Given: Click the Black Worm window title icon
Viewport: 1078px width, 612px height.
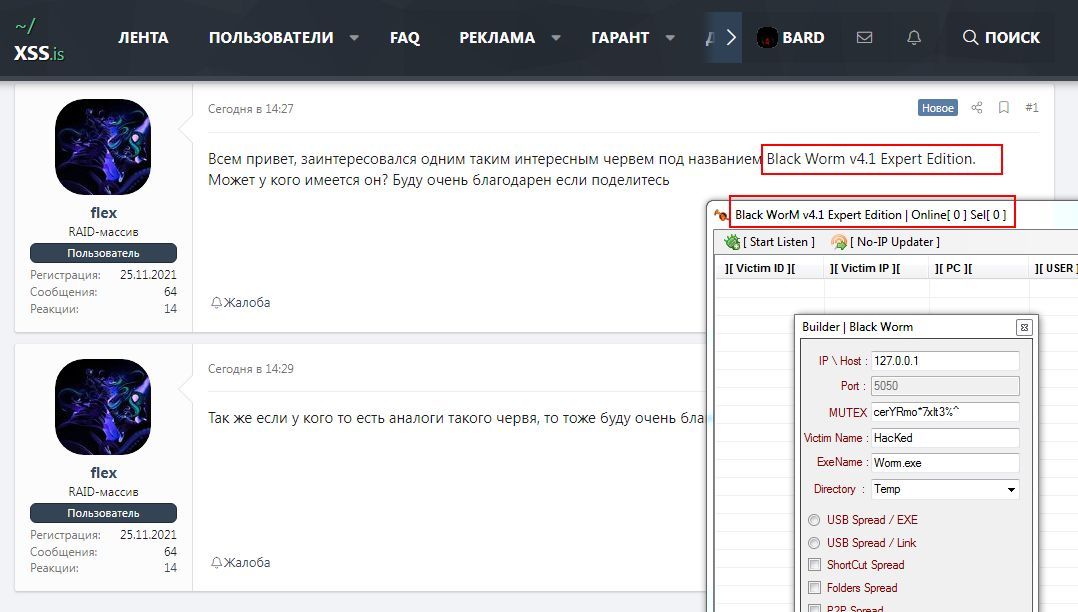Looking at the screenshot, I should point(721,215).
